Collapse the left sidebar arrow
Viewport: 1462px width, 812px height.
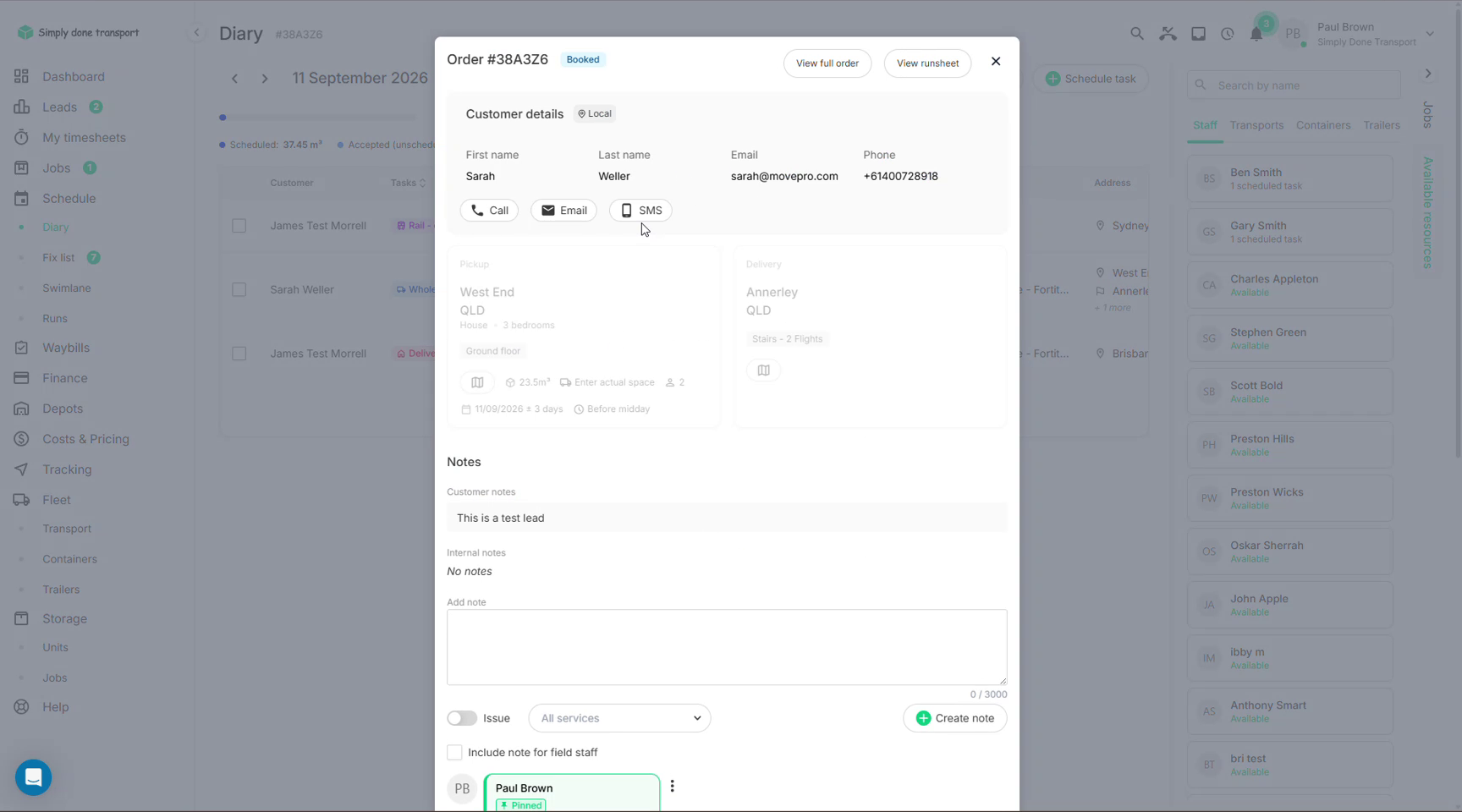pyautogui.click(x=196, y=33)
